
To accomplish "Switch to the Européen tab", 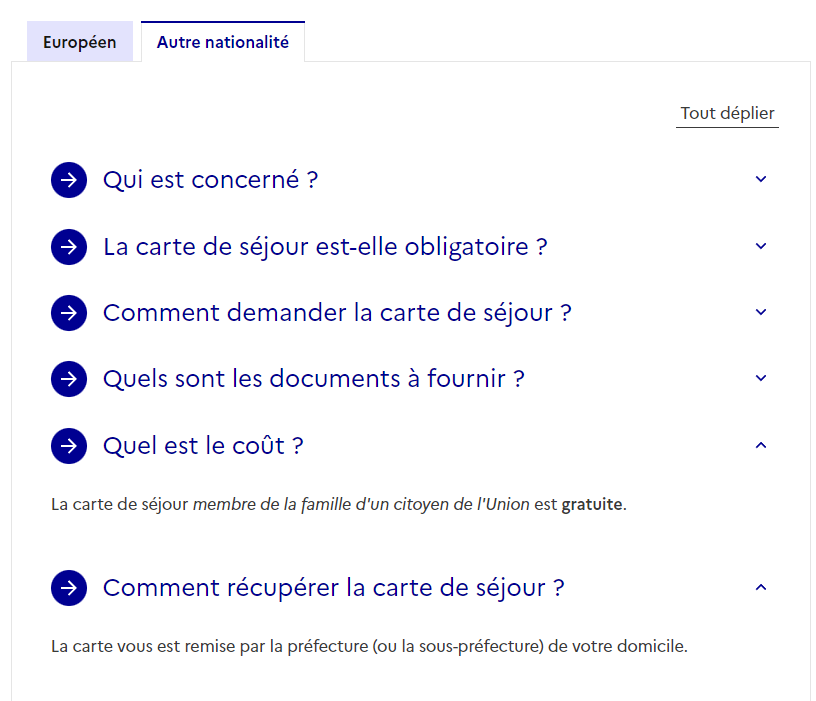I will 80,42.
